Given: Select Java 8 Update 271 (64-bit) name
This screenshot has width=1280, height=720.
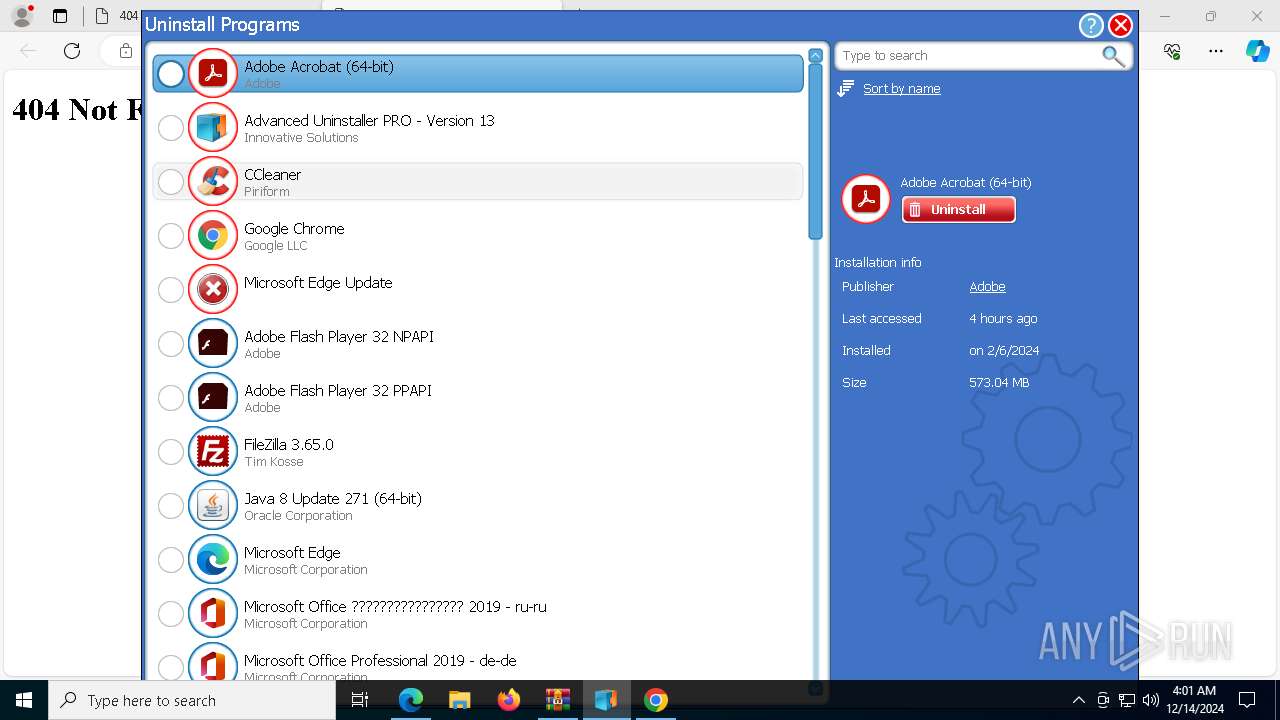Looking at the screenshot, I should [x=333, y=499].
